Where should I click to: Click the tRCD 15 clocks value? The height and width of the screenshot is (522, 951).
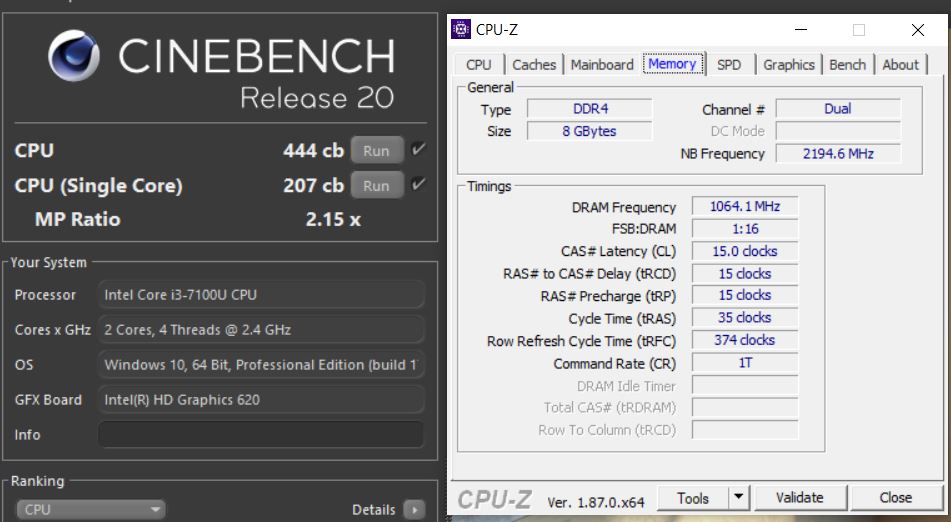click(x=745, y=274)
